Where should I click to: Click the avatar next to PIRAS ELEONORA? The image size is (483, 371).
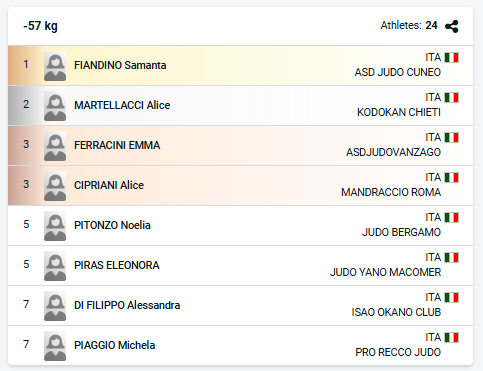tap(55, 266)
